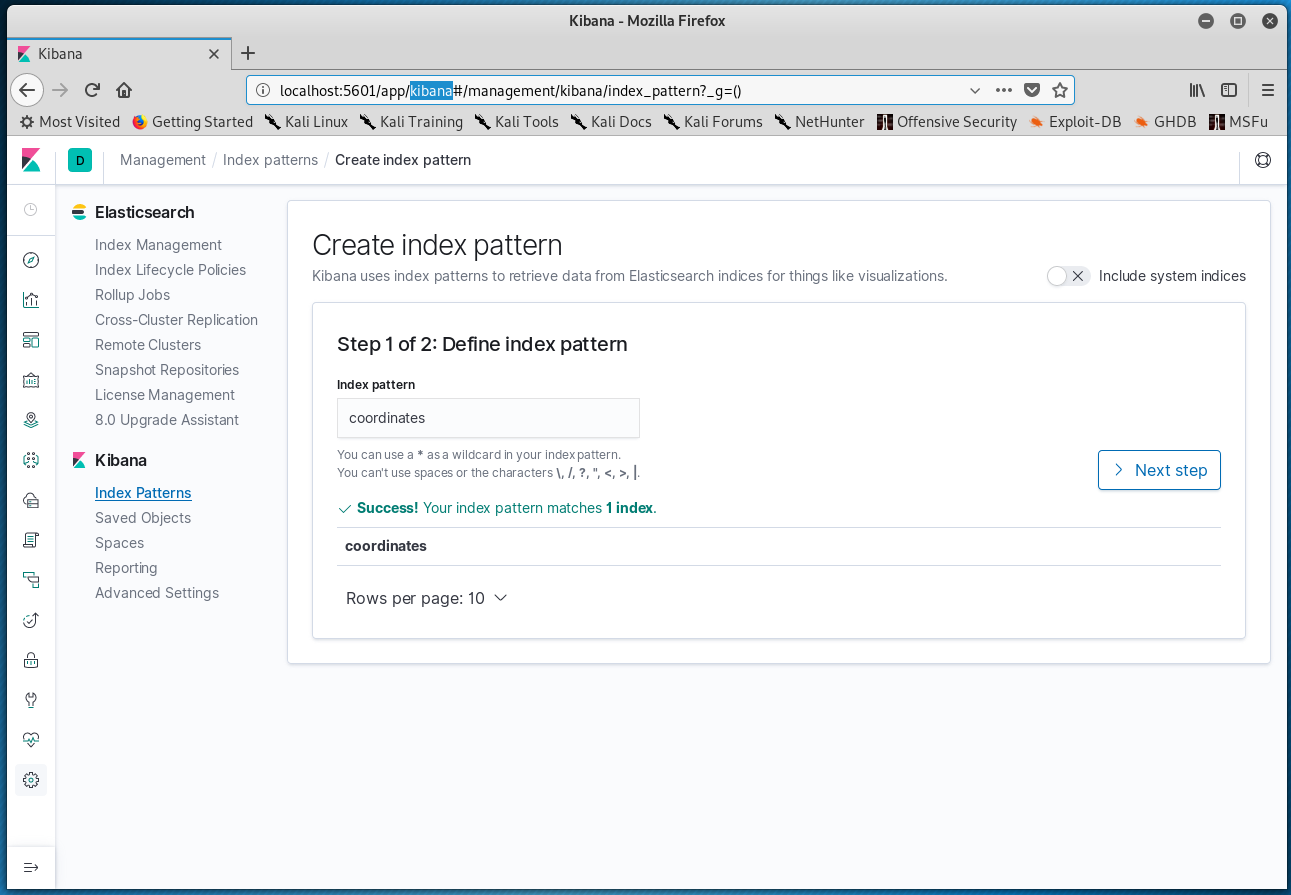Open Maps from the map pin icon
The height and width of the screenshot is (895, 1291).
tap(31, 420)
